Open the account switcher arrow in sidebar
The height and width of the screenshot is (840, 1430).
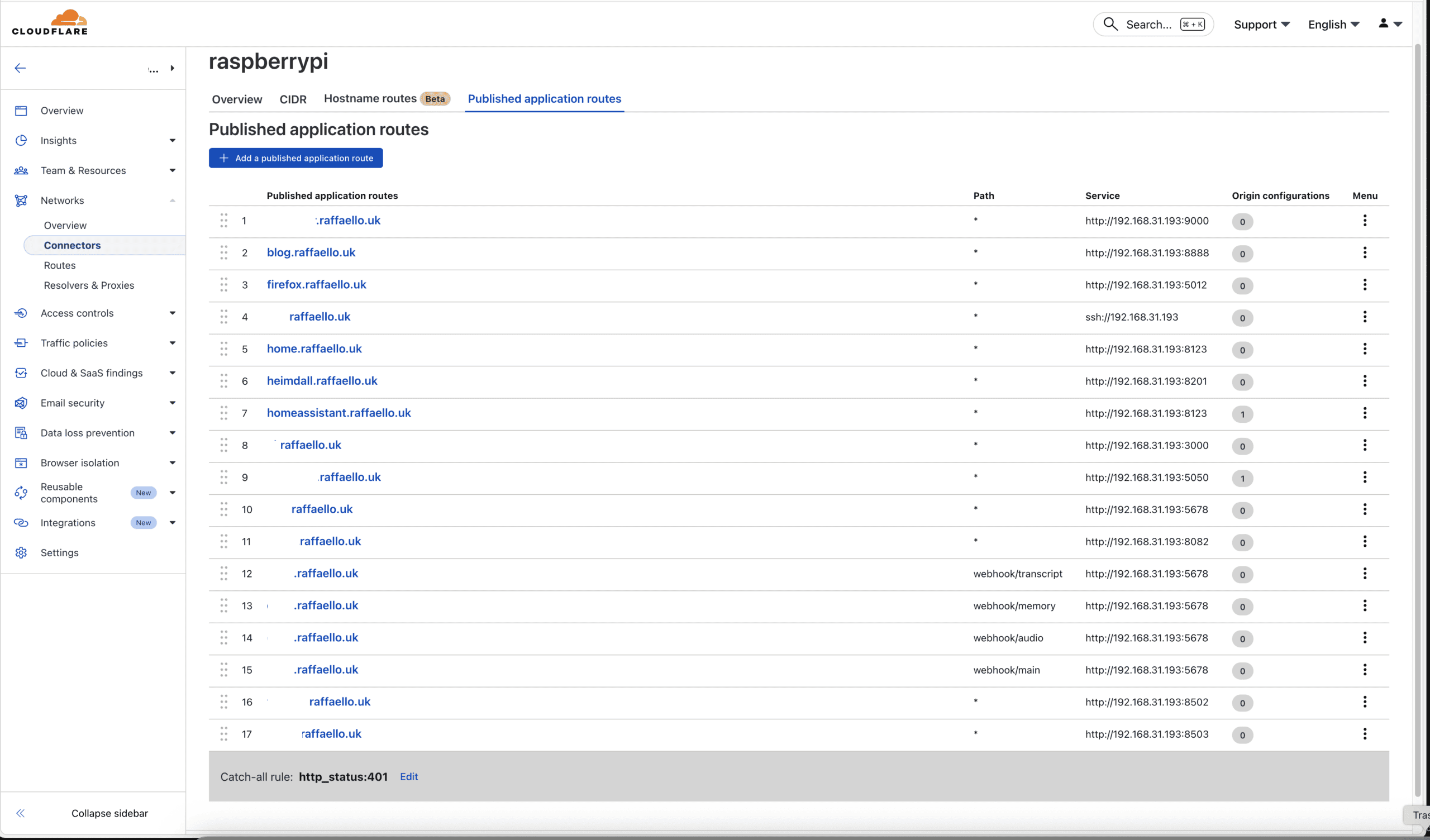click(172, 68)
